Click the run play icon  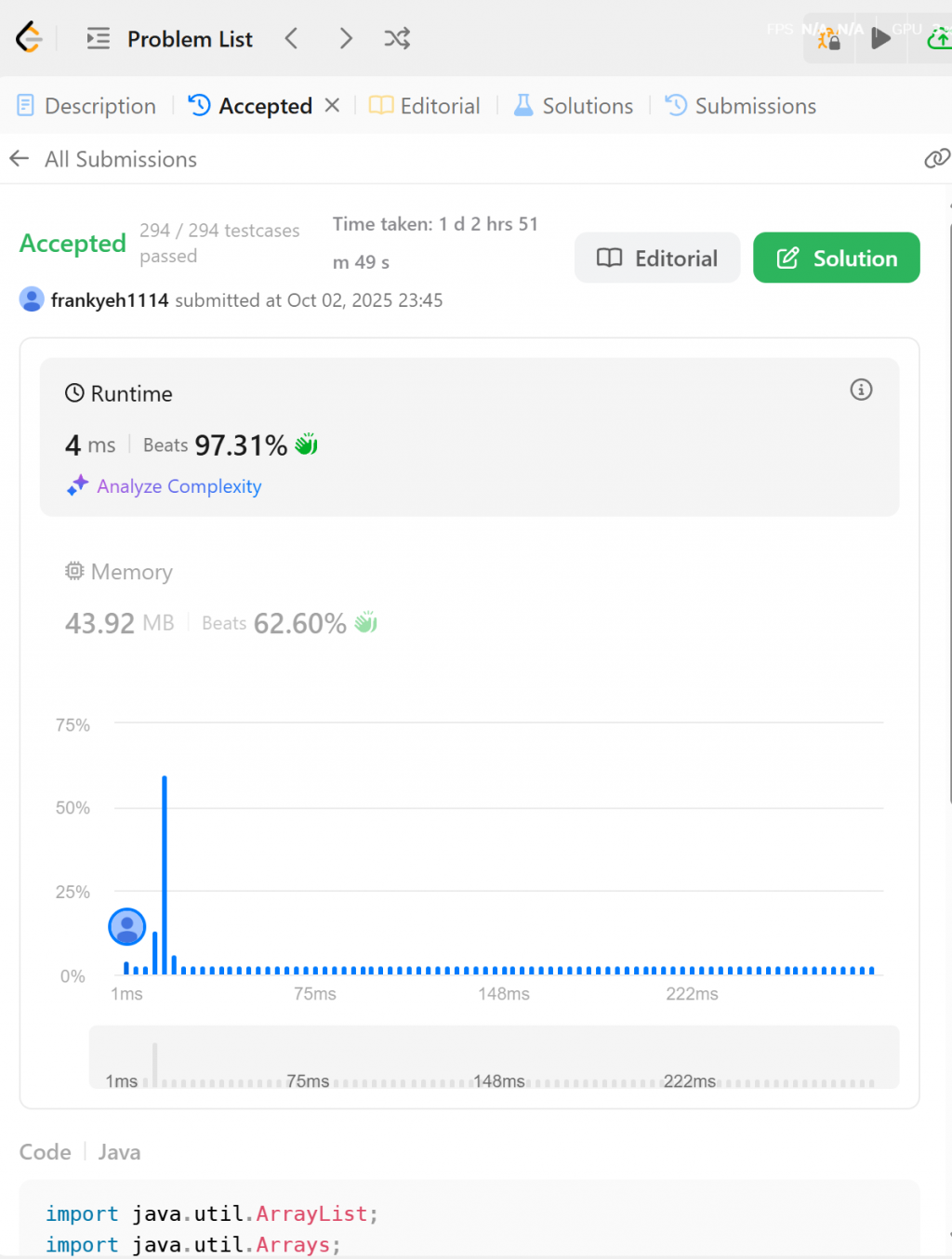[879, 39]
